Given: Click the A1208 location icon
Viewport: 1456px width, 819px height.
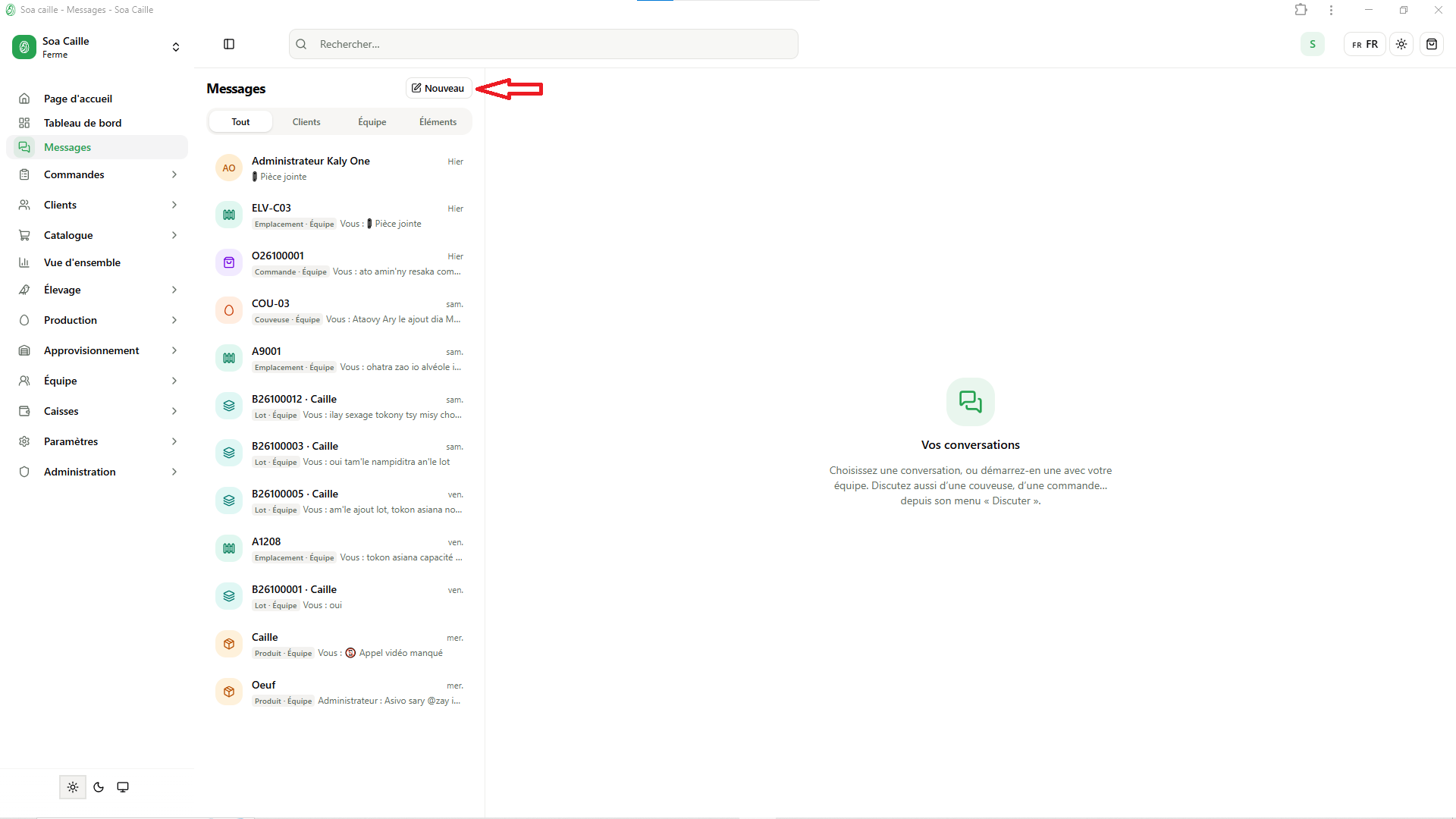Looking at the screenshot, I should click(229, 549).
